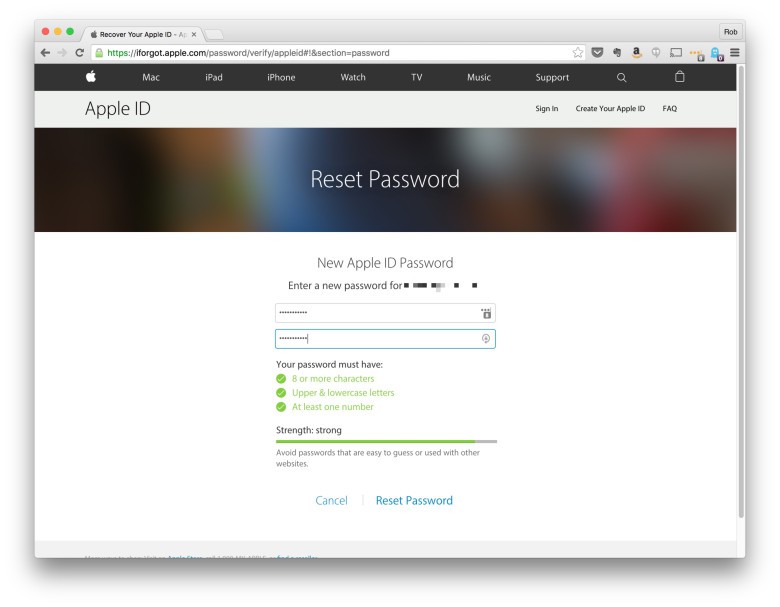Click the Cancel link

tap(331, 500)
